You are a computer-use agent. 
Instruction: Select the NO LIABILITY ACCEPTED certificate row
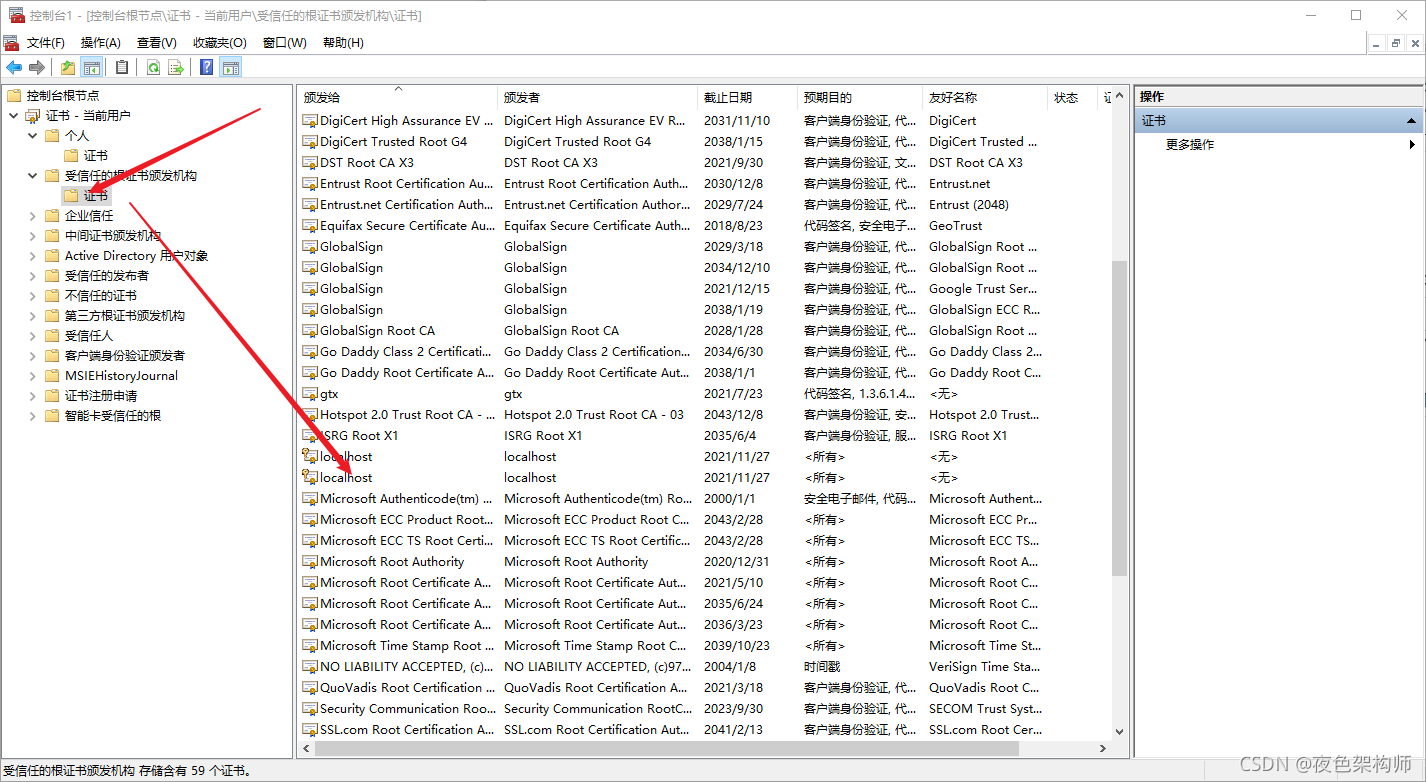705,666
